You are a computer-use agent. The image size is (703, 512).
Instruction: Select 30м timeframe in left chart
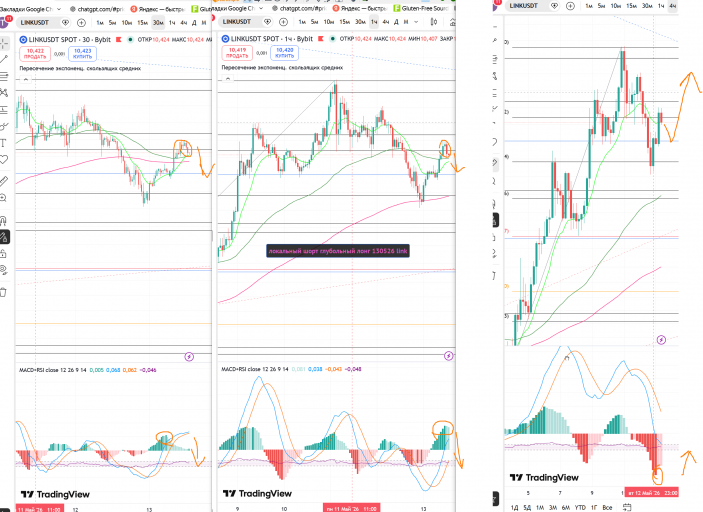(x=158, y=22)
